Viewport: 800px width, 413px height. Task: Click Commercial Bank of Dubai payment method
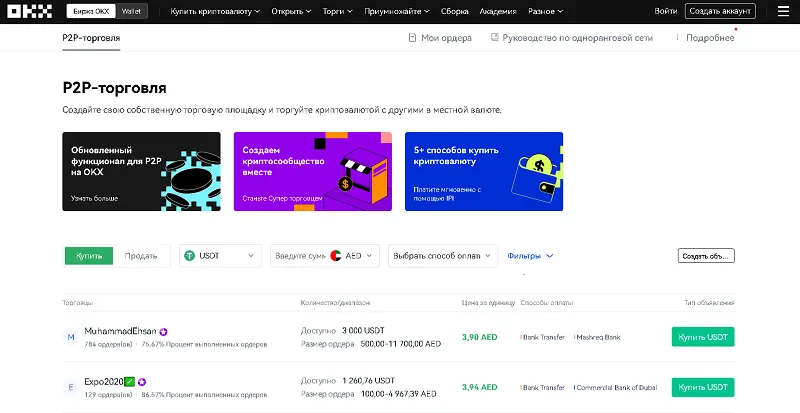[616, 387]
